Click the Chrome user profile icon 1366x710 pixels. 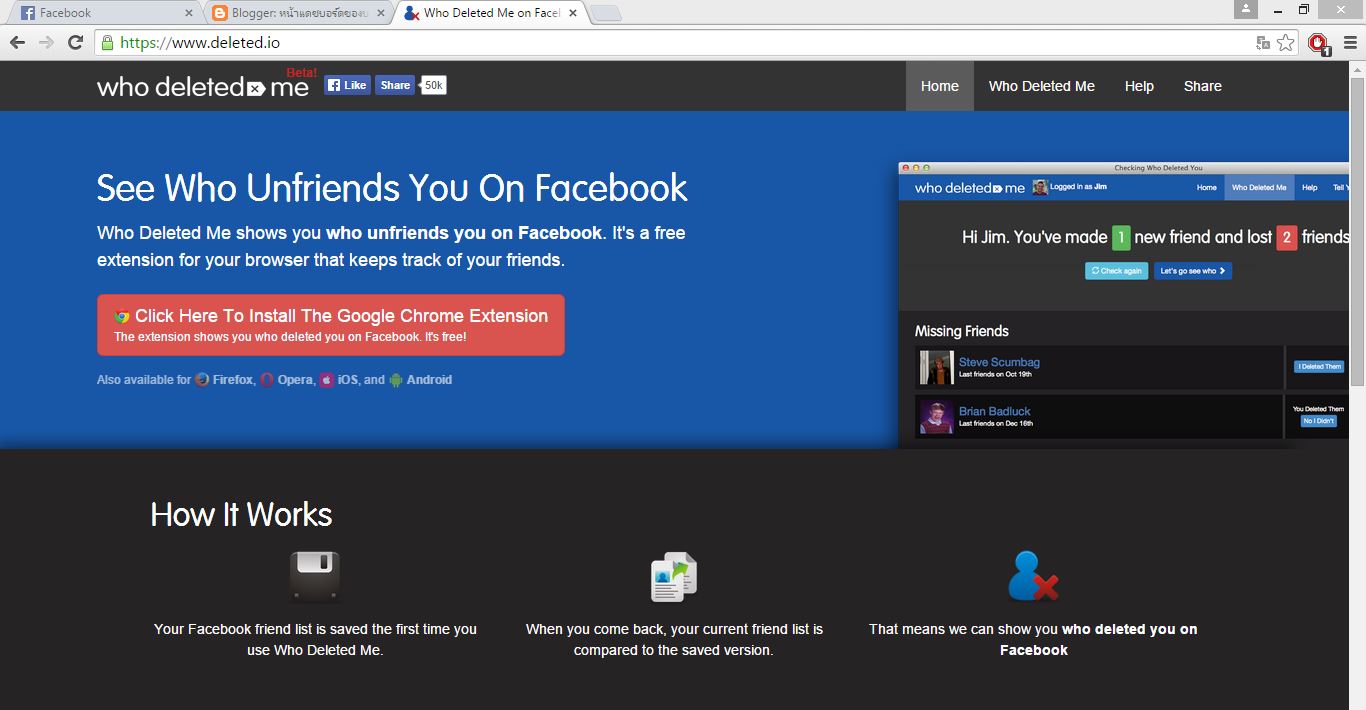(x=1245, y=9)
